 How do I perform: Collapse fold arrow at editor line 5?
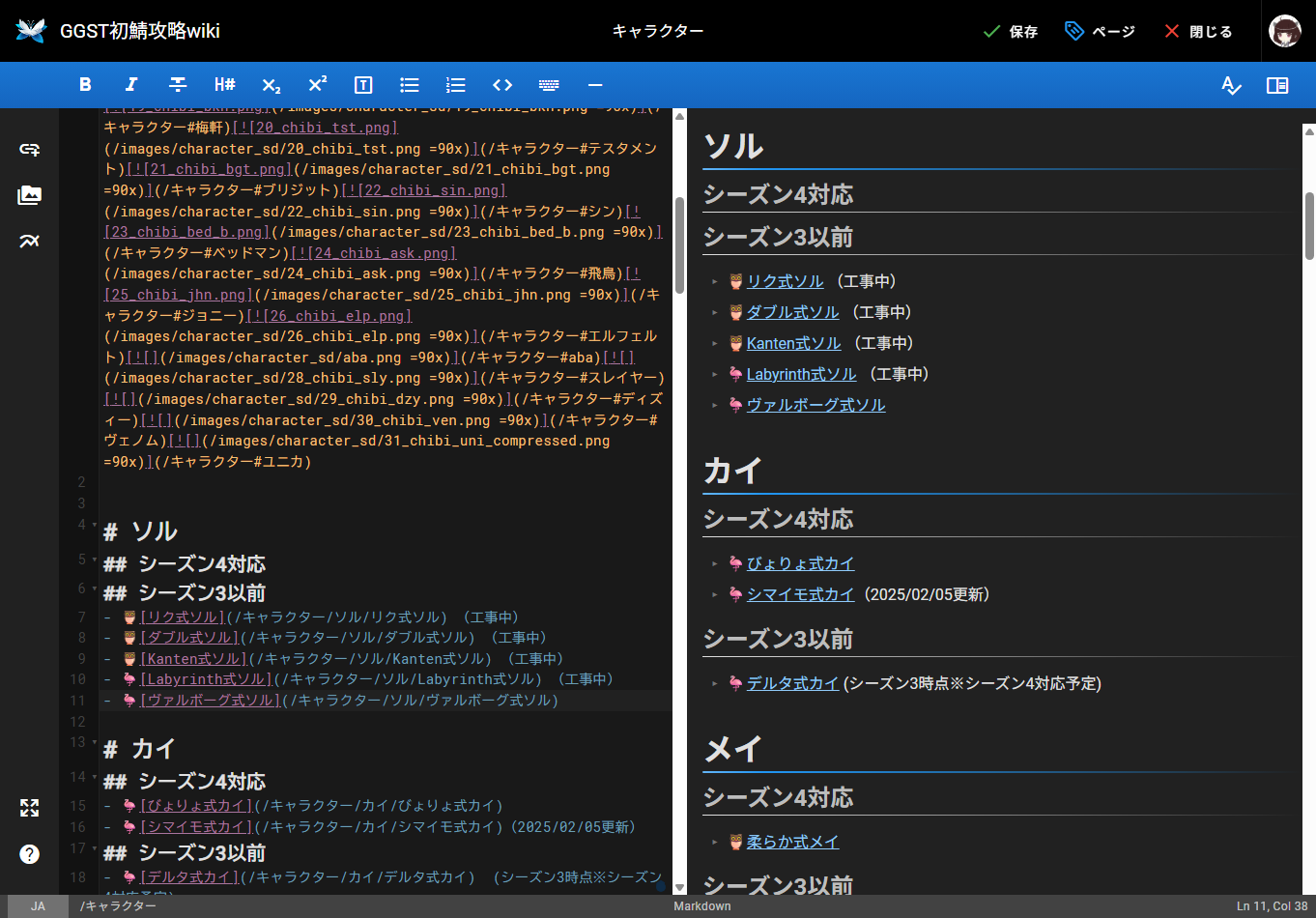[94, 559]
